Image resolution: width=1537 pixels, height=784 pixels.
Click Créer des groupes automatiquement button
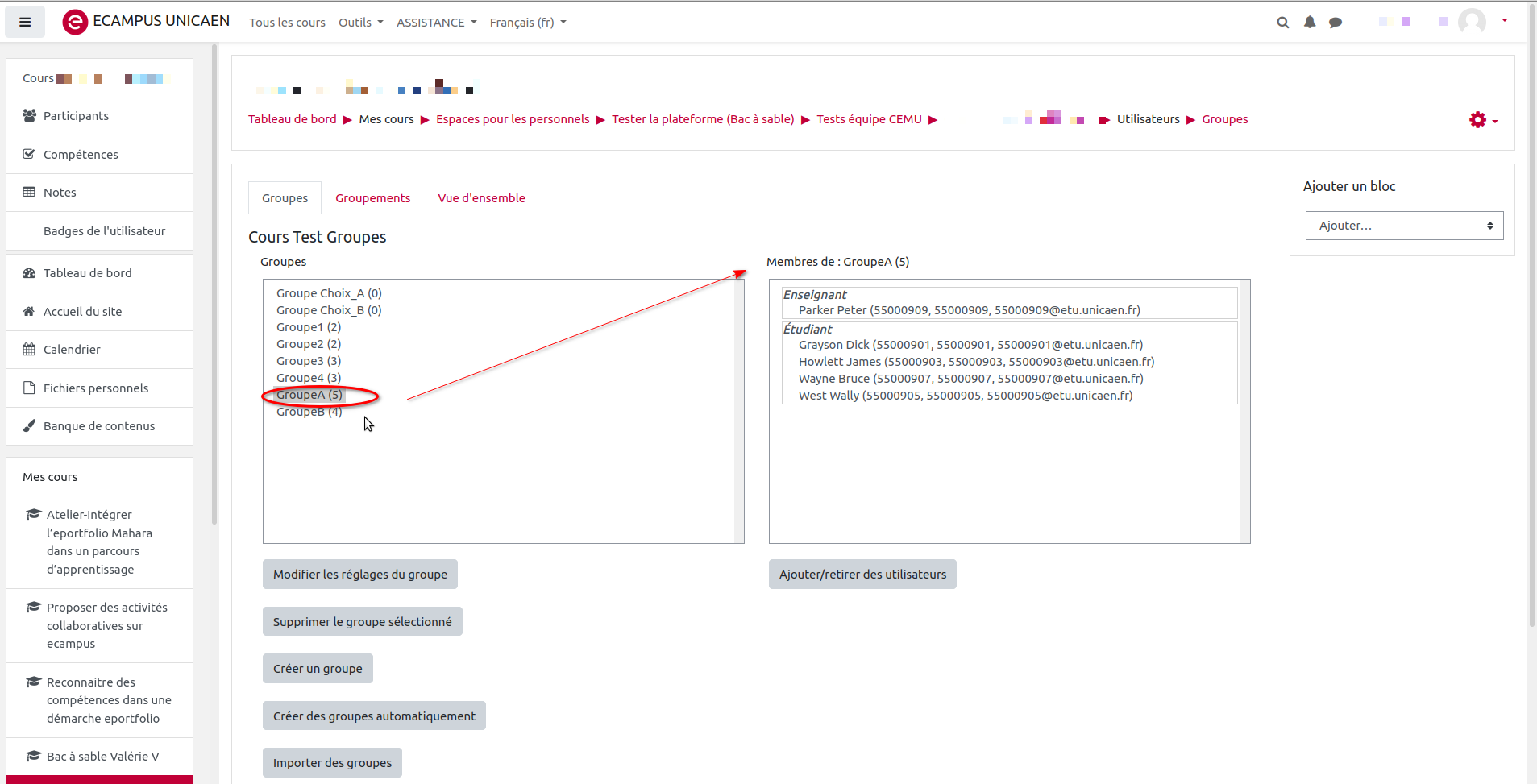pyautogui.click(x=374, y=716)
